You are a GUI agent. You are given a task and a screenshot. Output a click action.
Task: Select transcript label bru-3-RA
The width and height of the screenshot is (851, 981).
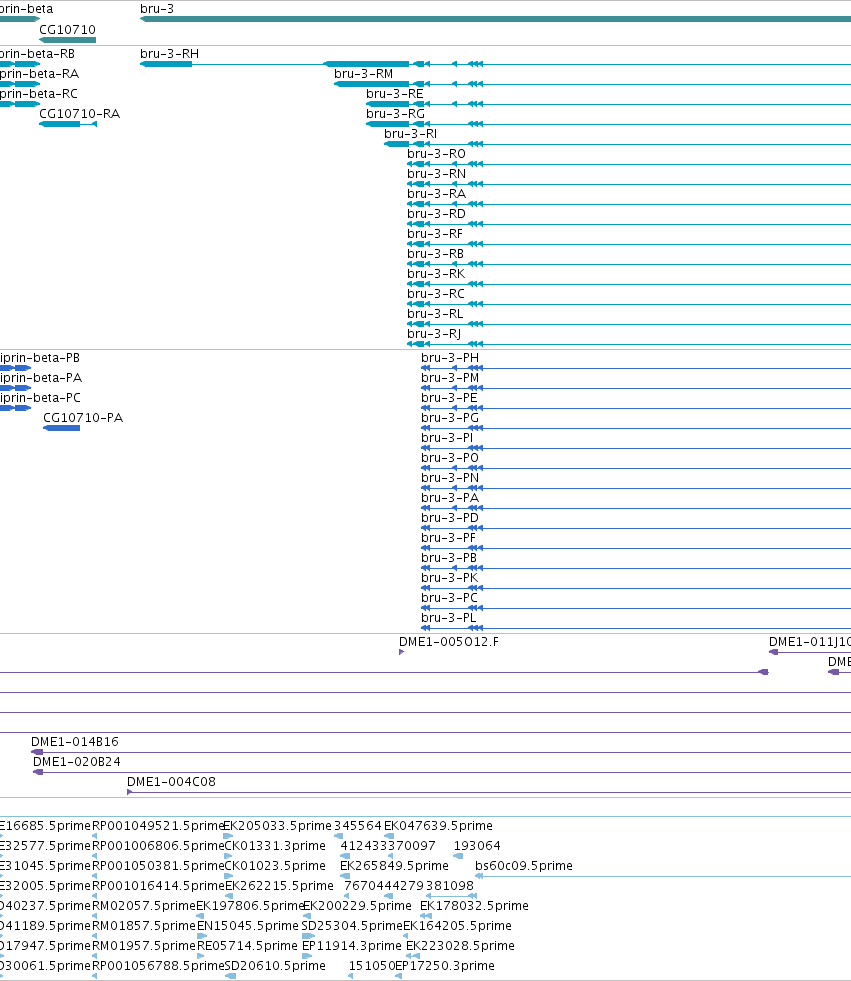[x=437, y=194]
